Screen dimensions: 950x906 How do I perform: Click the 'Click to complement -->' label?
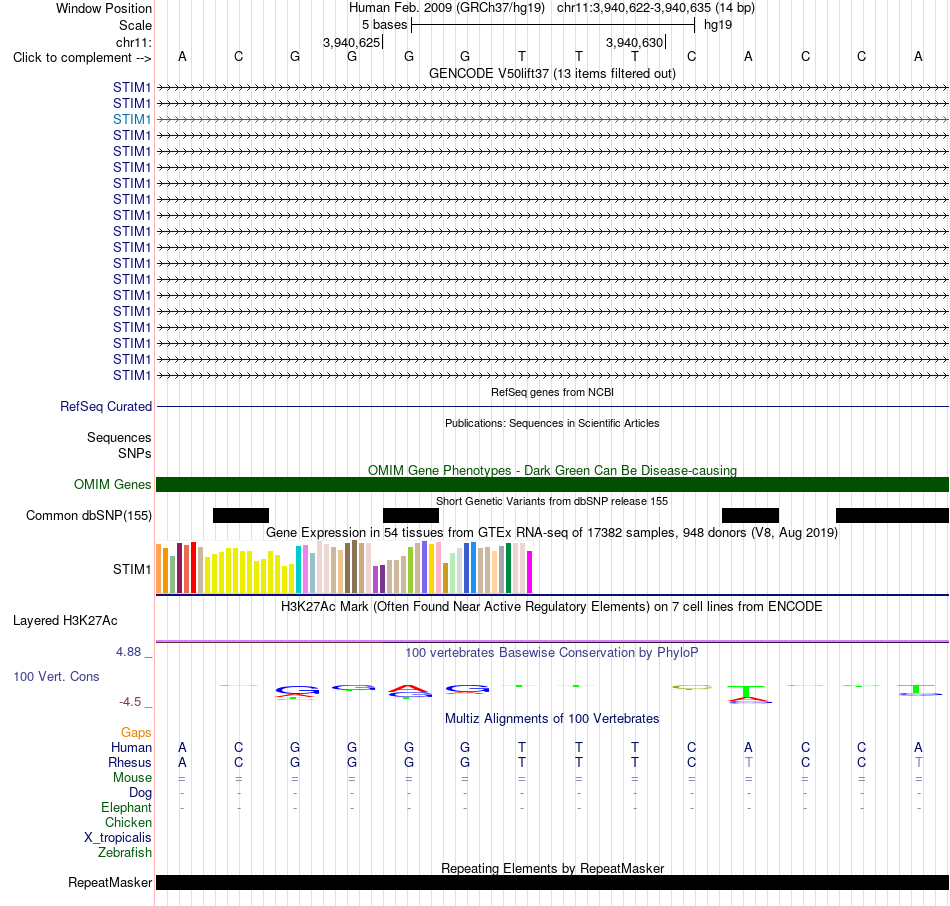[x=82, y=58]
